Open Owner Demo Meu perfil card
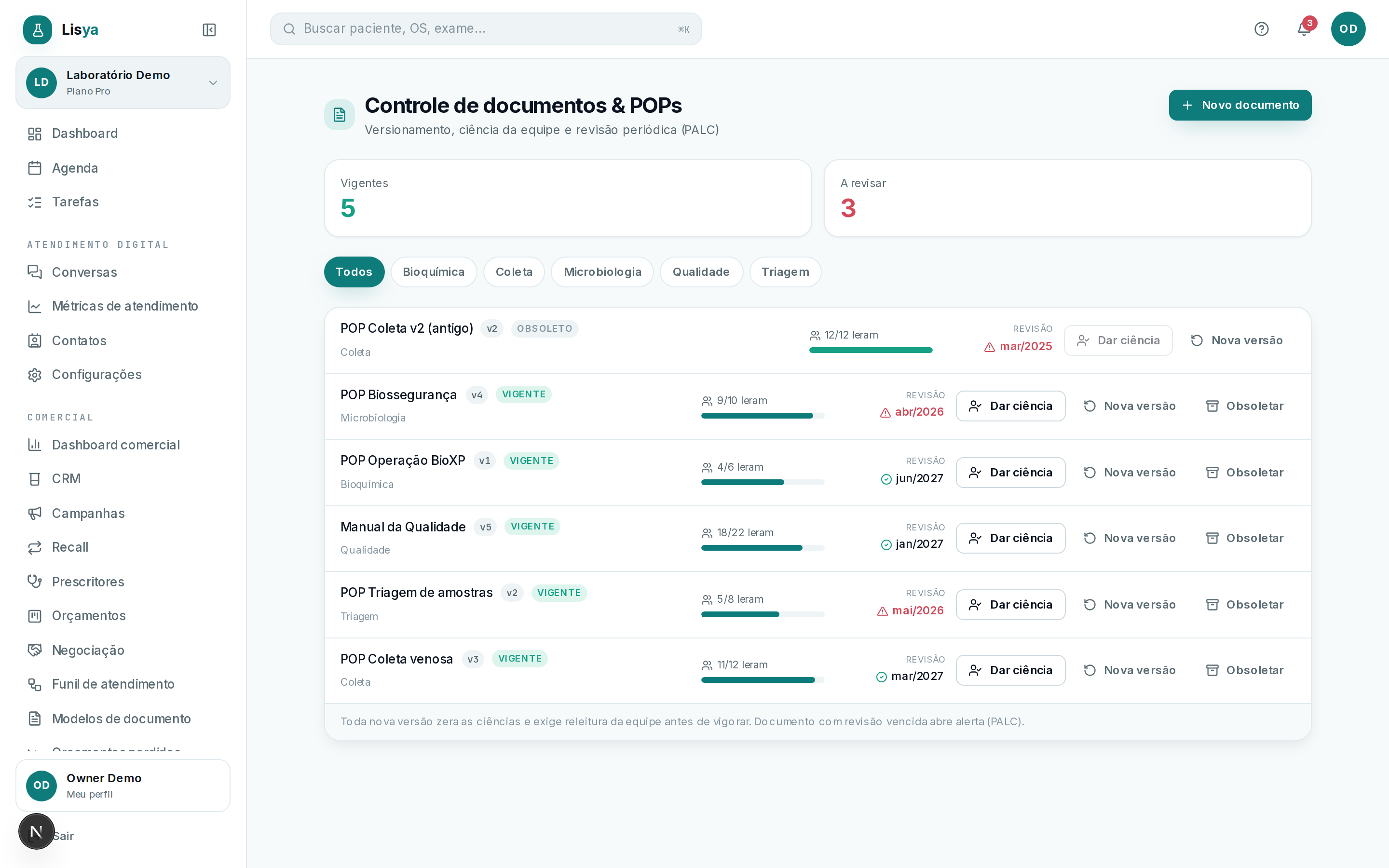The width and height of the screenshot is (1389, 868). [123, 786]
